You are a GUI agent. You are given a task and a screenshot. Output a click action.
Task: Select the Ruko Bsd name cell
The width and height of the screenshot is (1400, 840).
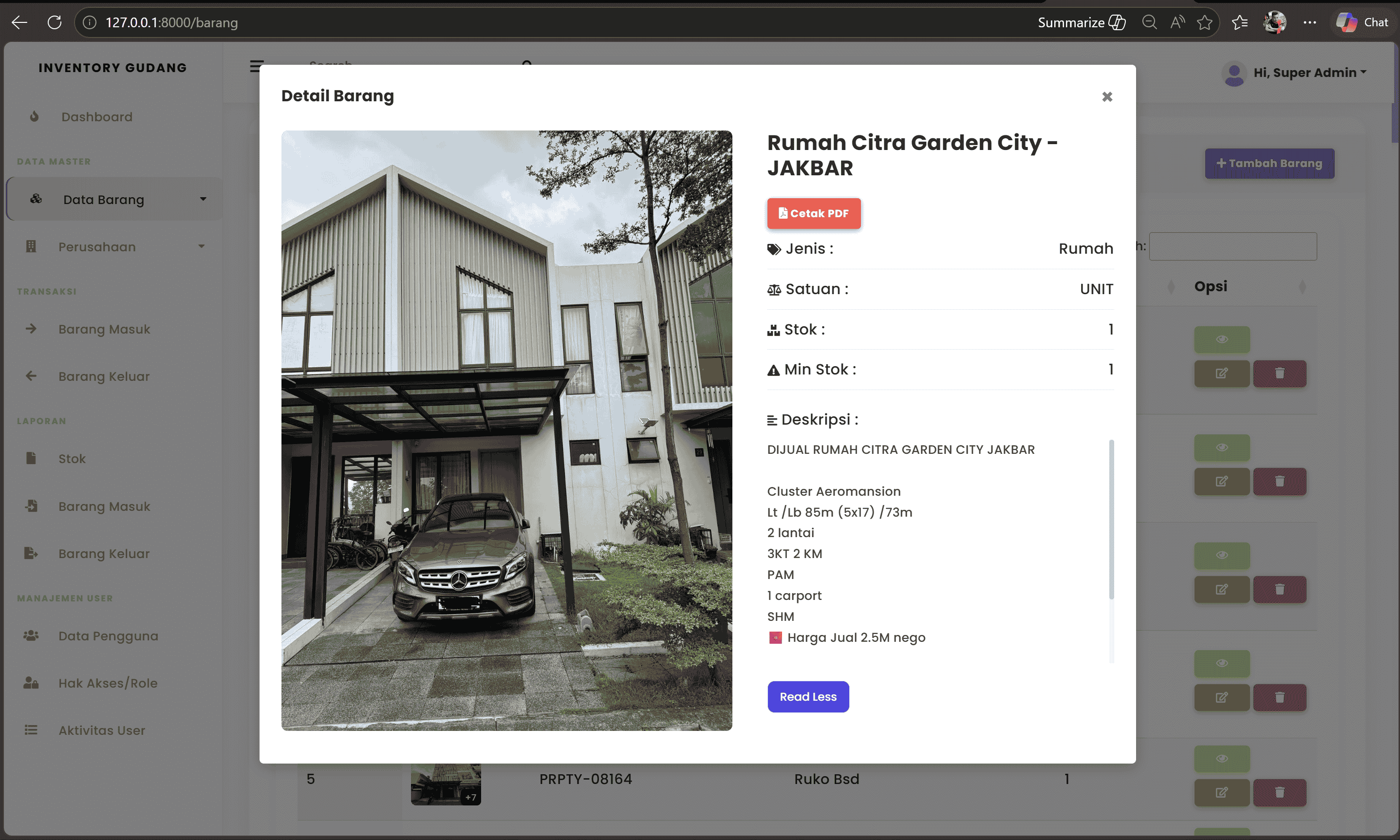click(x=826, y=780)
